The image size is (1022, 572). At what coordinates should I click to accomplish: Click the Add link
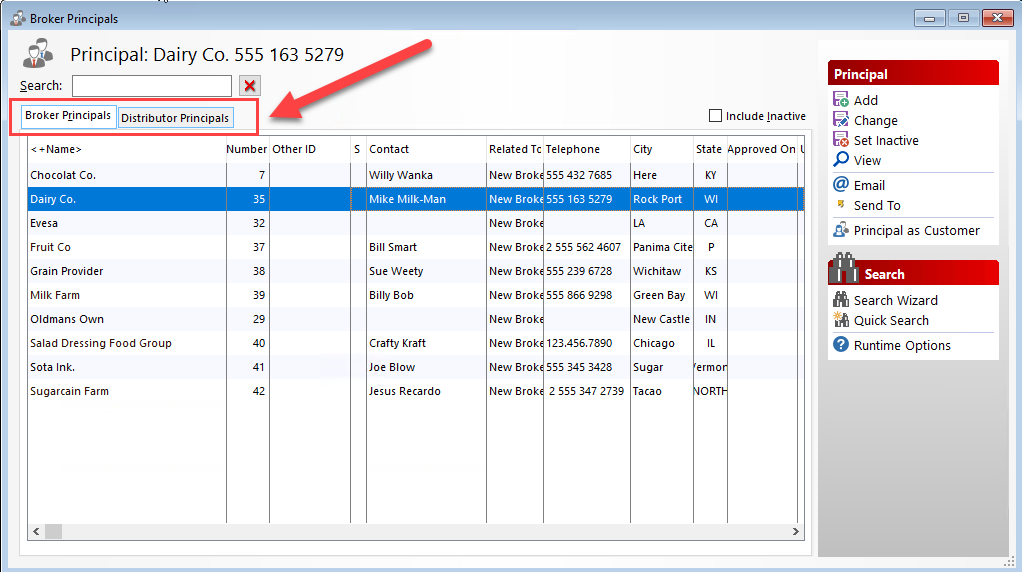click(x=866, y=100)
